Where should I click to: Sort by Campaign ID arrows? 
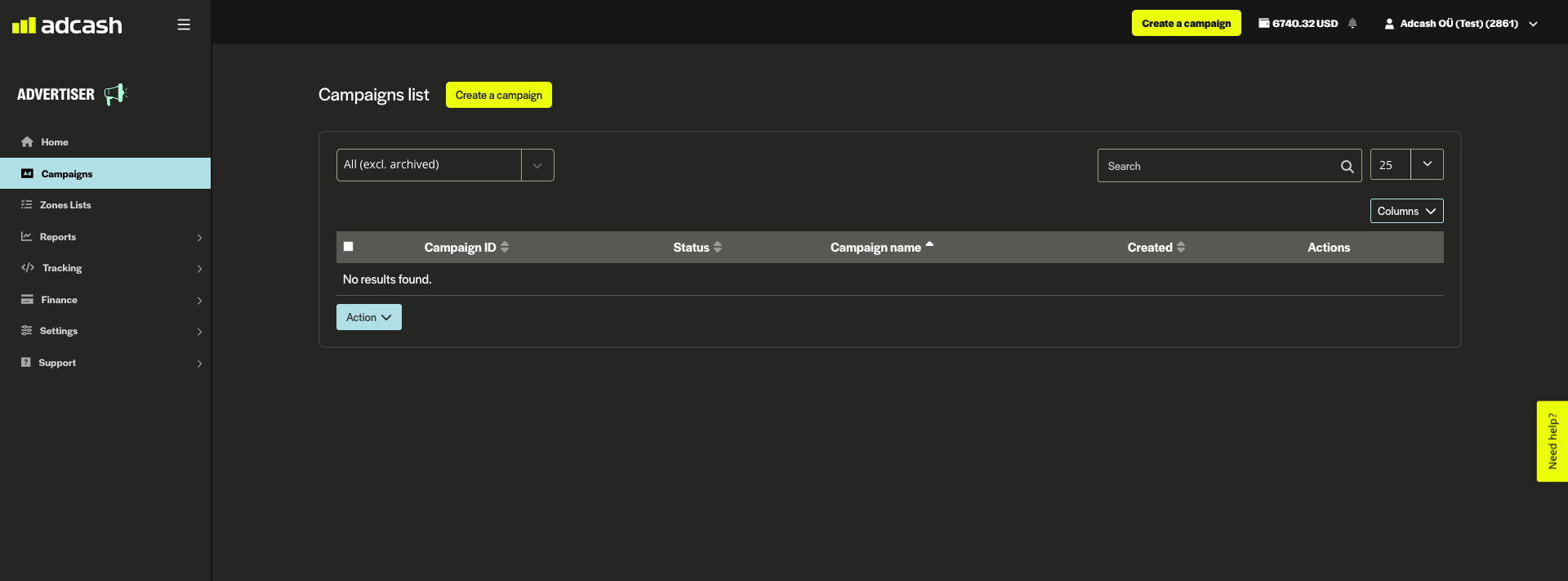(505, 247)
